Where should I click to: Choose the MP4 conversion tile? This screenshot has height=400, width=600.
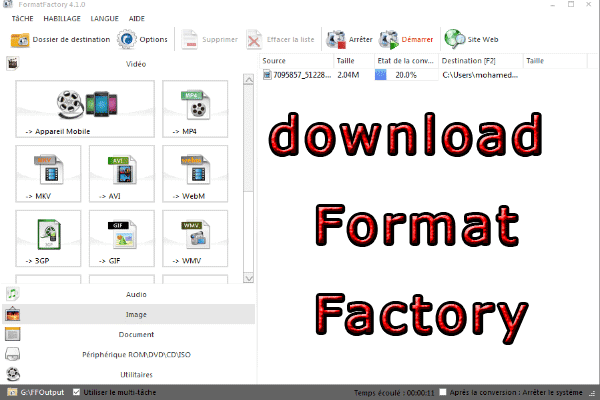[x=195, y=109]
